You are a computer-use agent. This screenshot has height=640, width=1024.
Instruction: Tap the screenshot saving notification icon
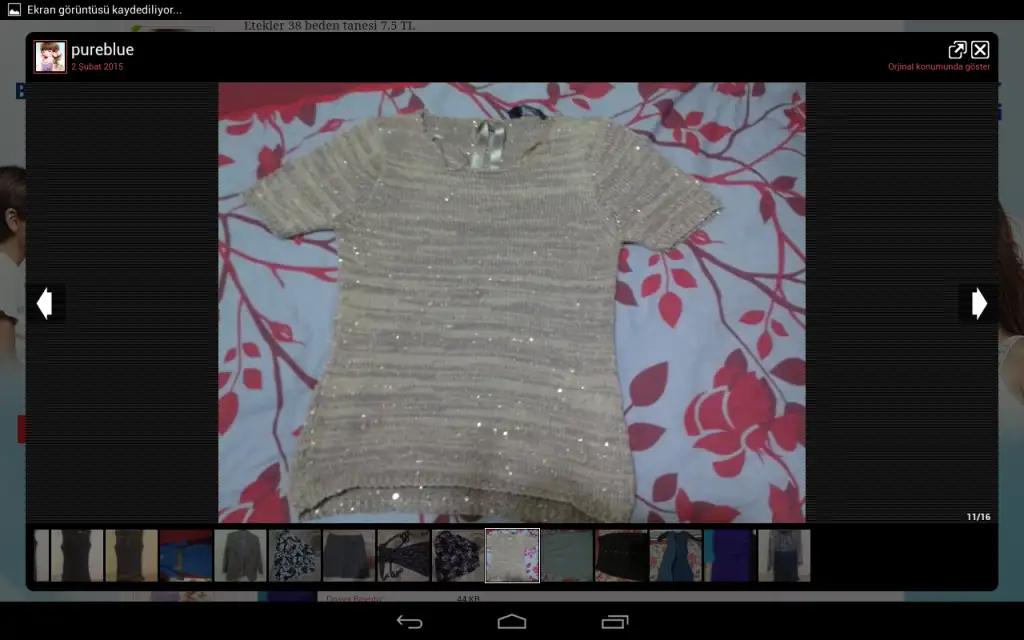14,10
